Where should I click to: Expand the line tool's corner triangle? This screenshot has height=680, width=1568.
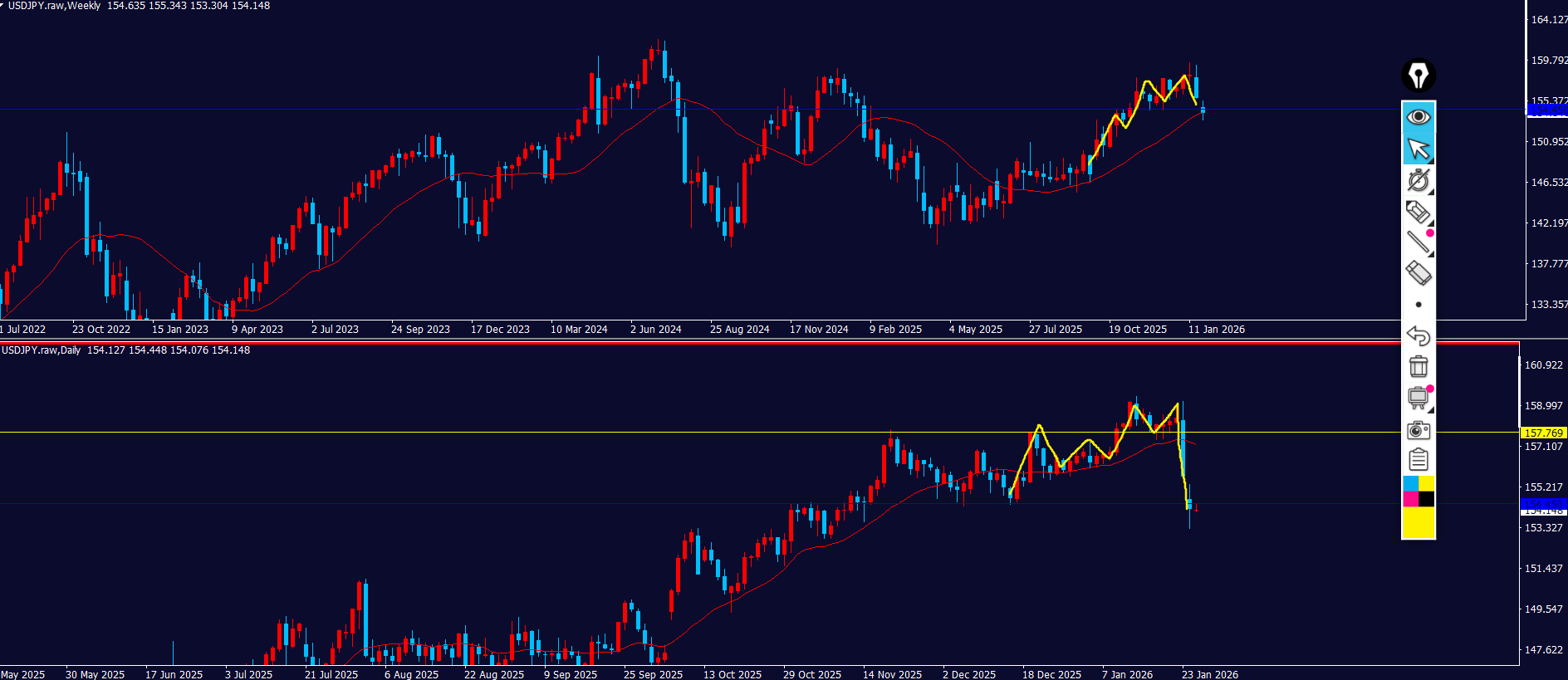coord(1430,254)
